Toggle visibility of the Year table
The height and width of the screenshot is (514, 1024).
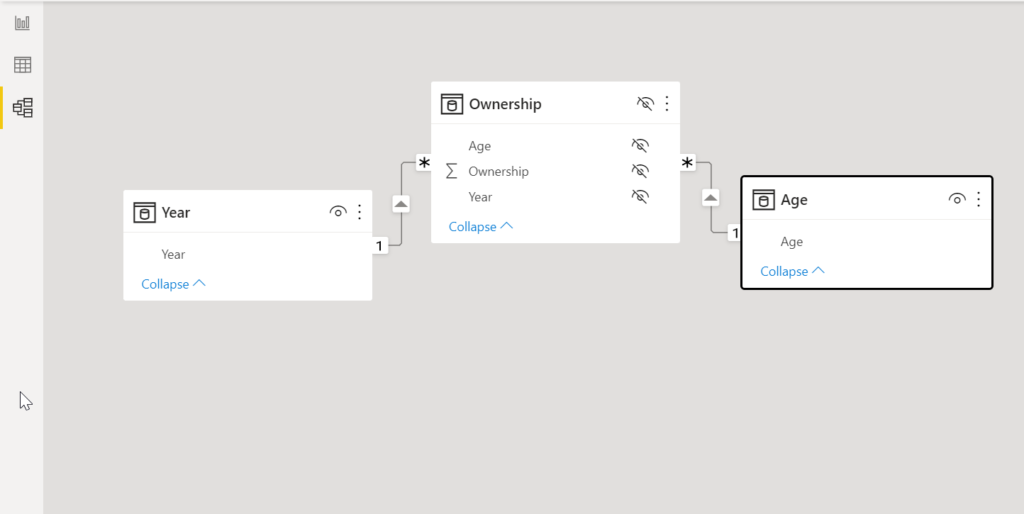[x=338, y=212]
